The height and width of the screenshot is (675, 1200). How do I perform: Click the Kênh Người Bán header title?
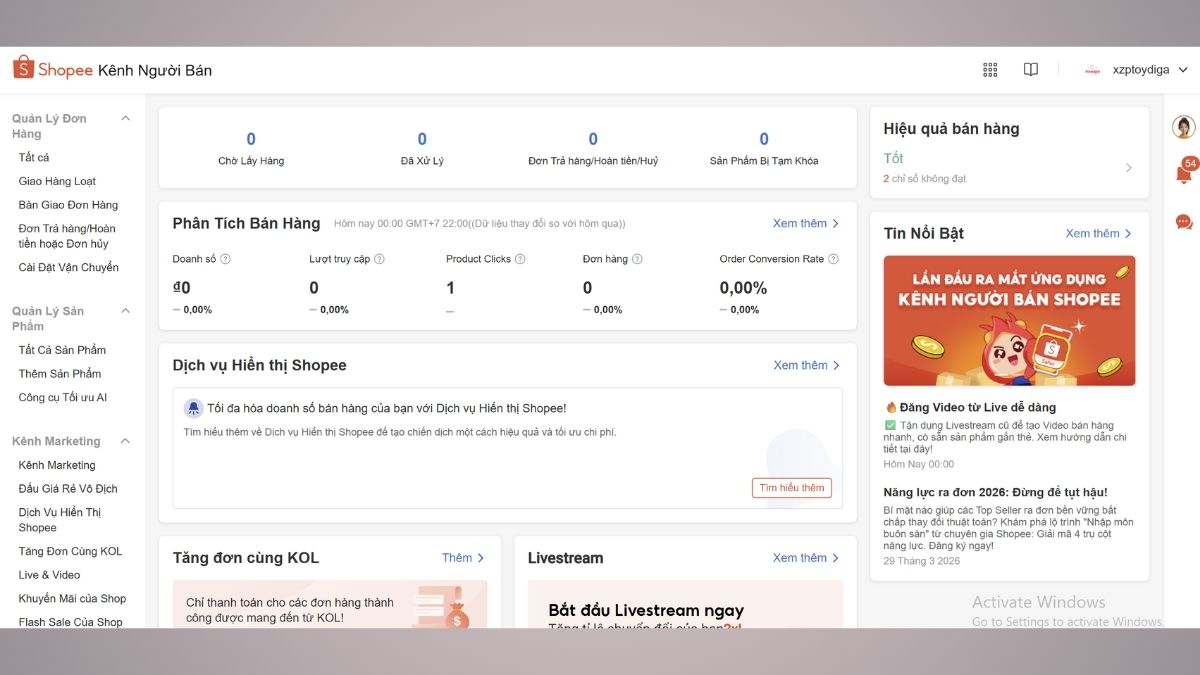pos(154,70)
